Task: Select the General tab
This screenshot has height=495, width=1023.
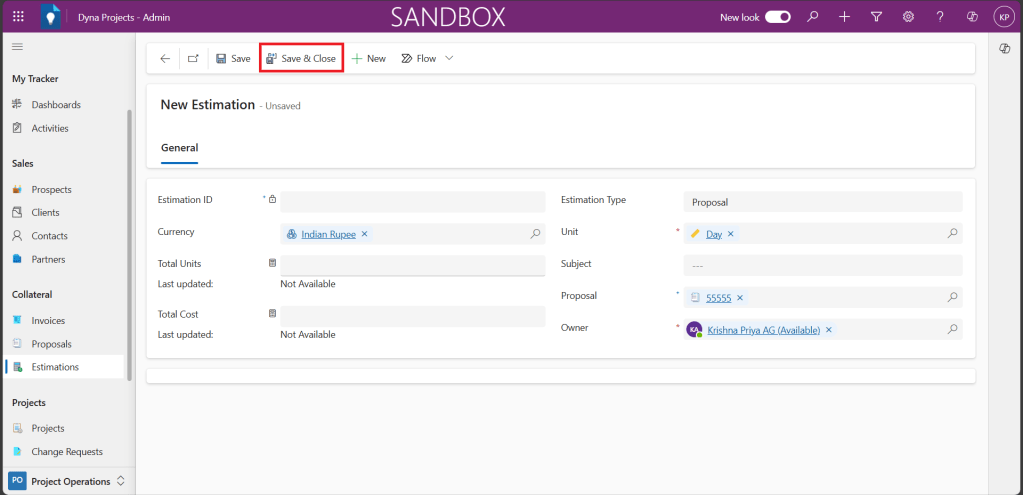Action: [179, 147]
